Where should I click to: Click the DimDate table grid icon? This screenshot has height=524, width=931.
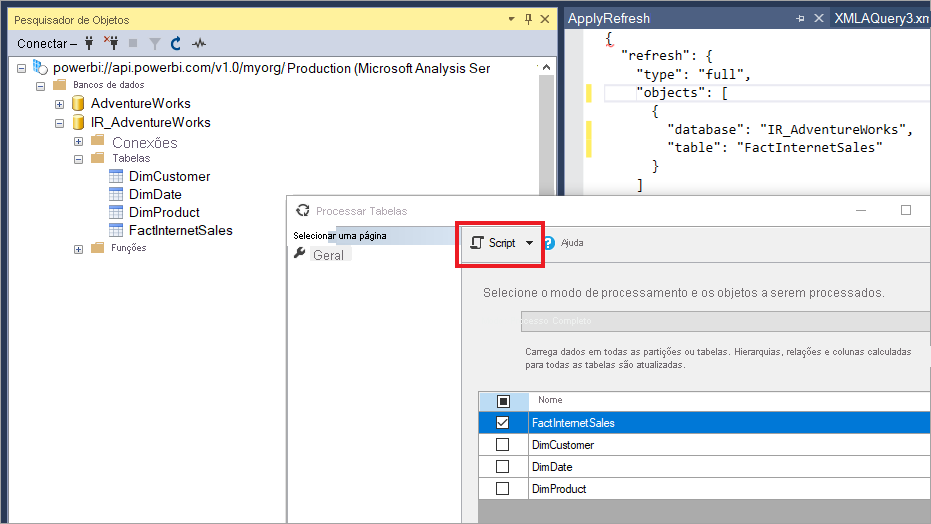pos(116,194)
